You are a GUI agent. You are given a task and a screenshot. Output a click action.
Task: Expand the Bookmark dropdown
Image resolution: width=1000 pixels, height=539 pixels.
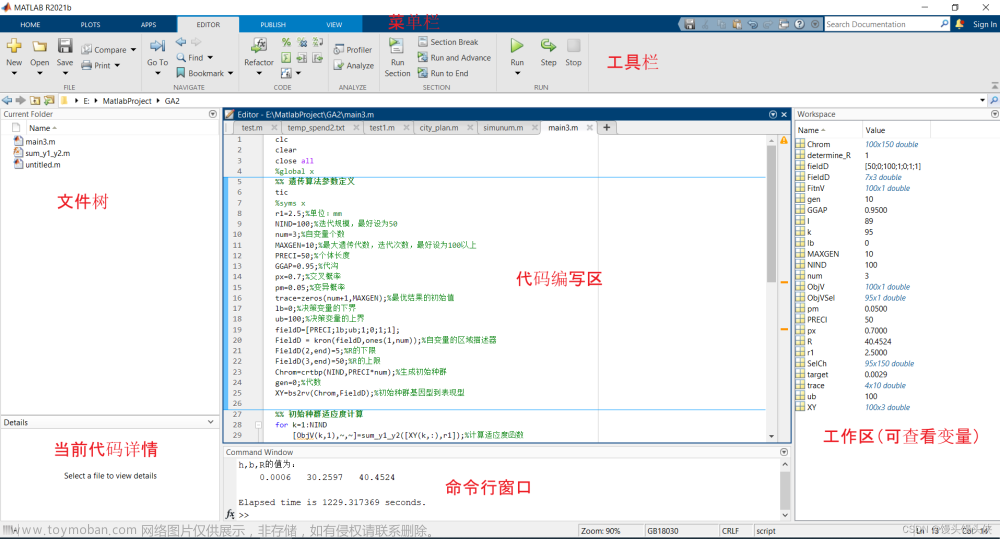click(x=230, y=73)
